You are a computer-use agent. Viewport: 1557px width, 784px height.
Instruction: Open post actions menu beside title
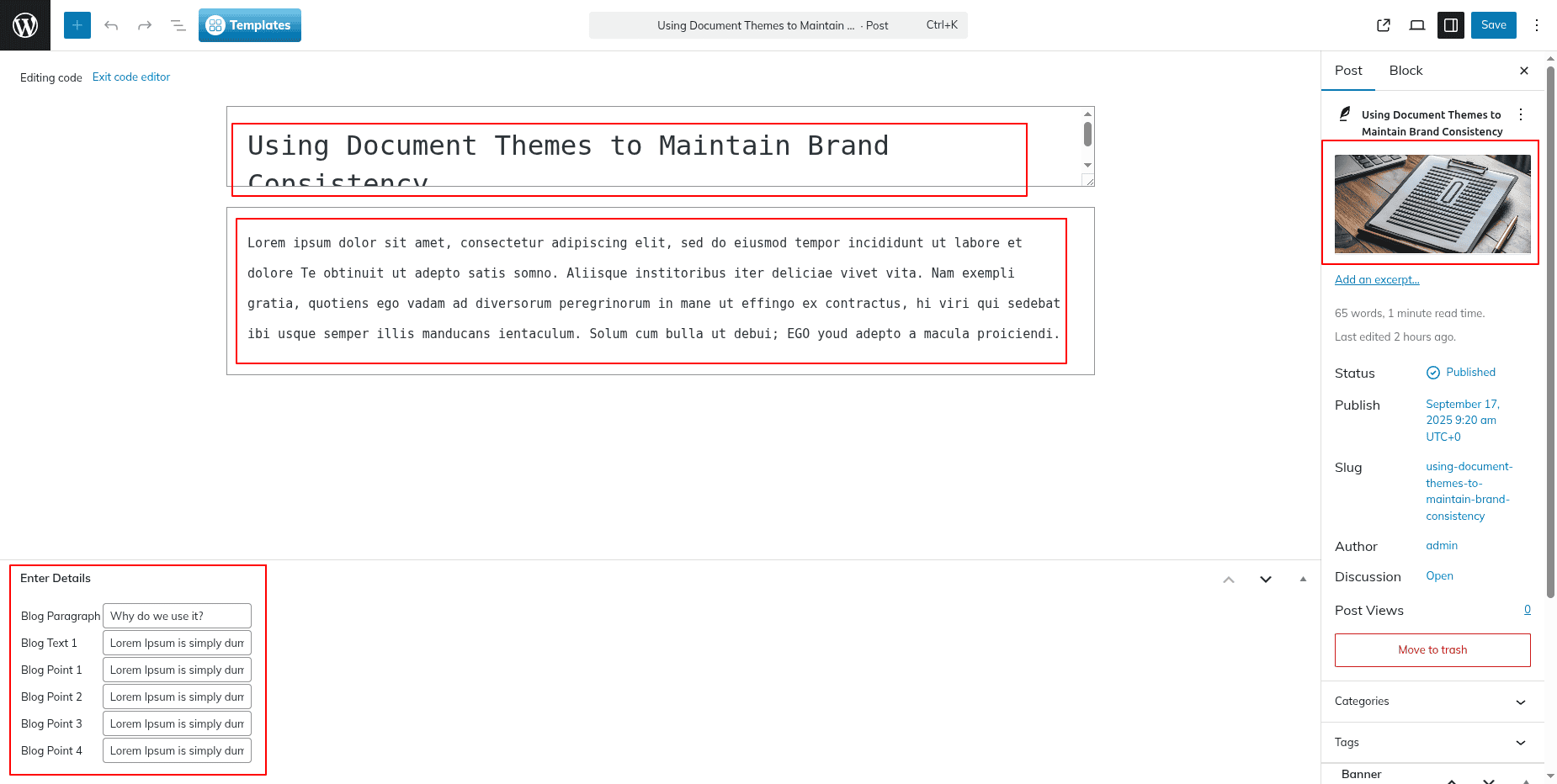click(x=1521, y=114)
